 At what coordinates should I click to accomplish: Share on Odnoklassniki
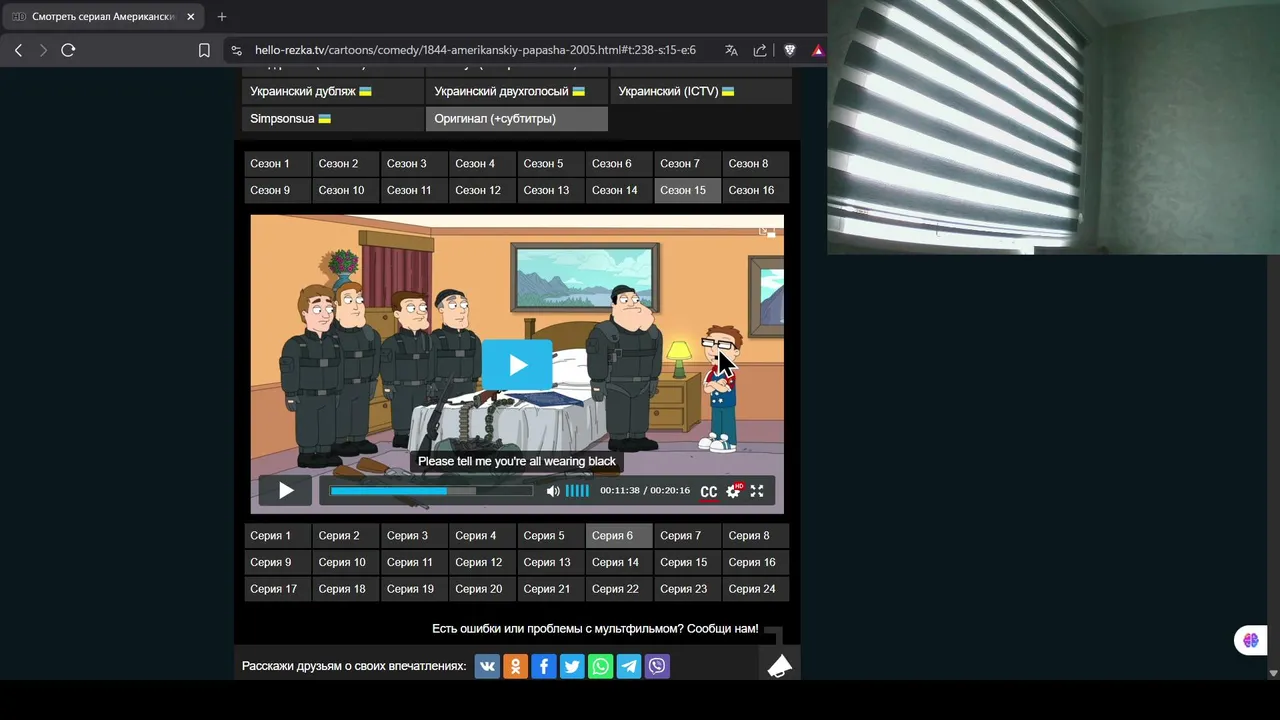515,666
